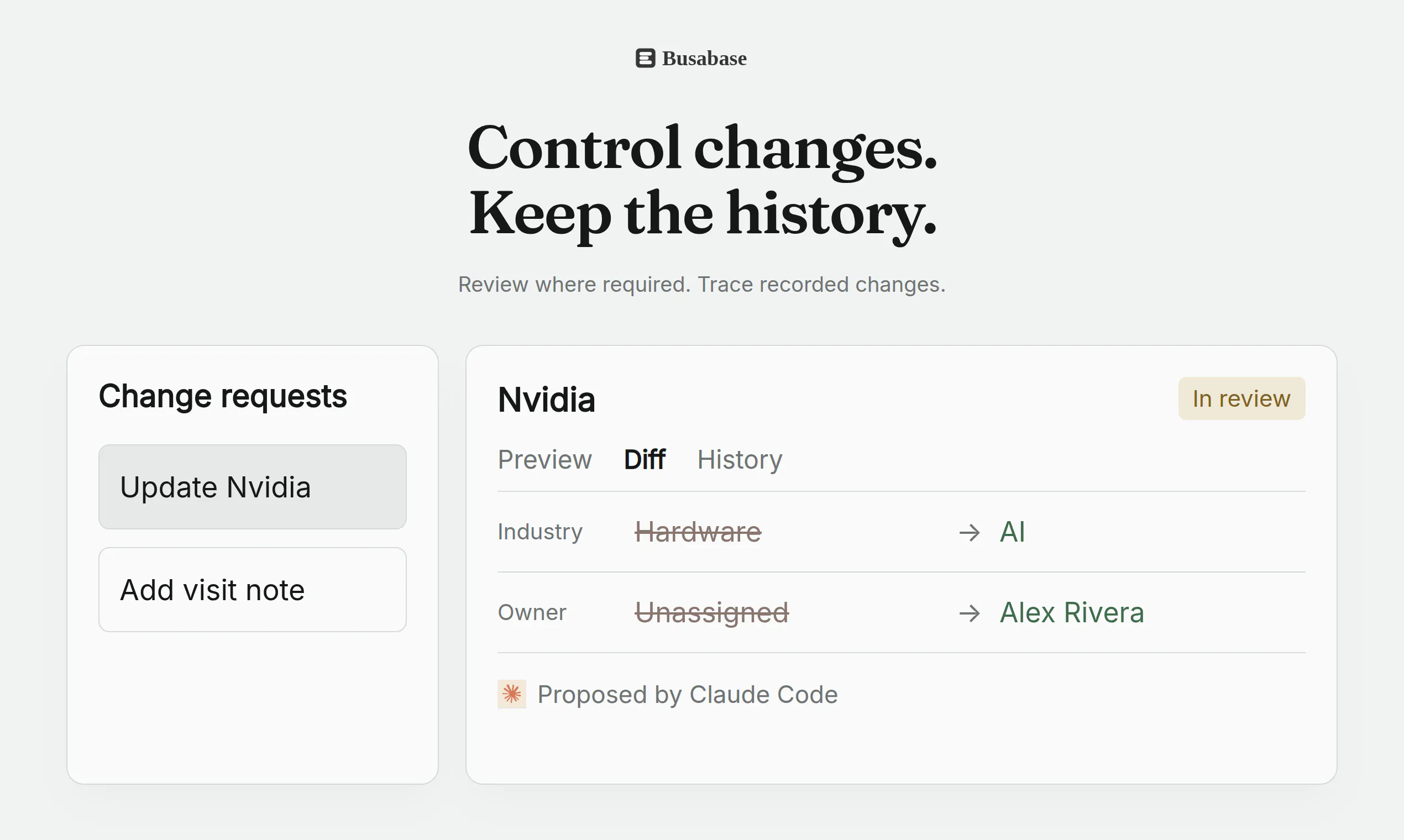The height and width of the screenshot is (840, 1404).
Task: Click the Busabase logo icon
Action: [x=646, y=57]
